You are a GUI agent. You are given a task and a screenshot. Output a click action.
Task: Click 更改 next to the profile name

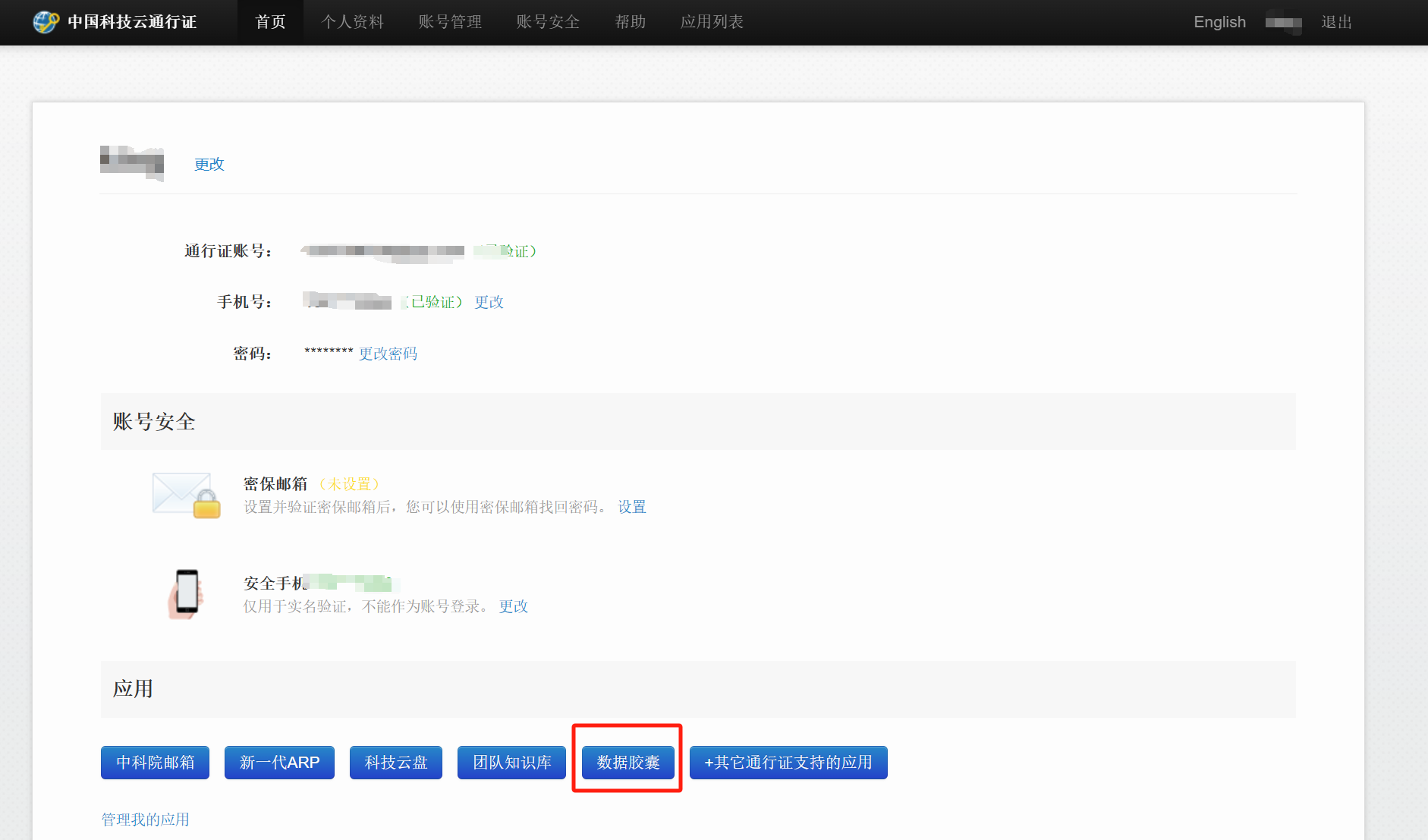point(209,164)
